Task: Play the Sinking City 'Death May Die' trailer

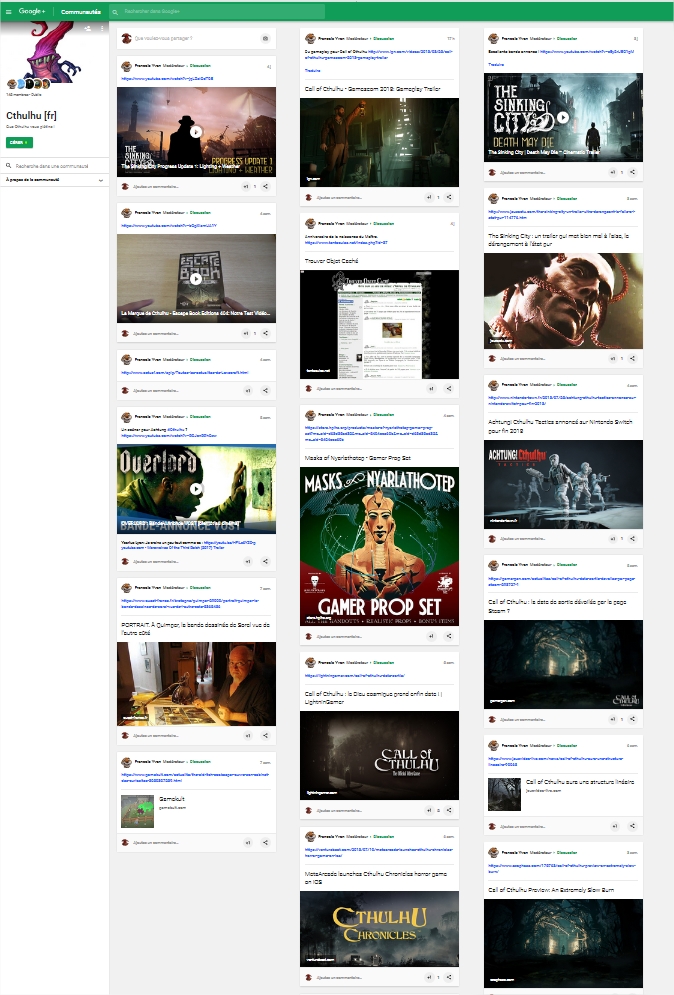Action: pos(563,117)
